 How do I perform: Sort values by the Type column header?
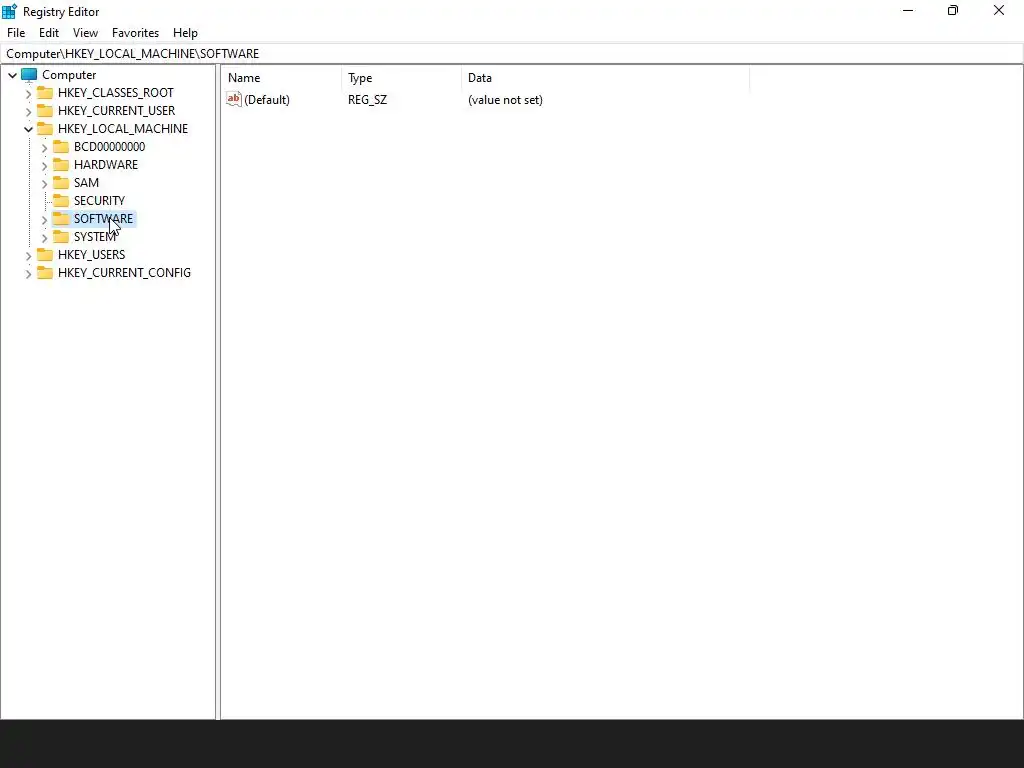(402, 78)
